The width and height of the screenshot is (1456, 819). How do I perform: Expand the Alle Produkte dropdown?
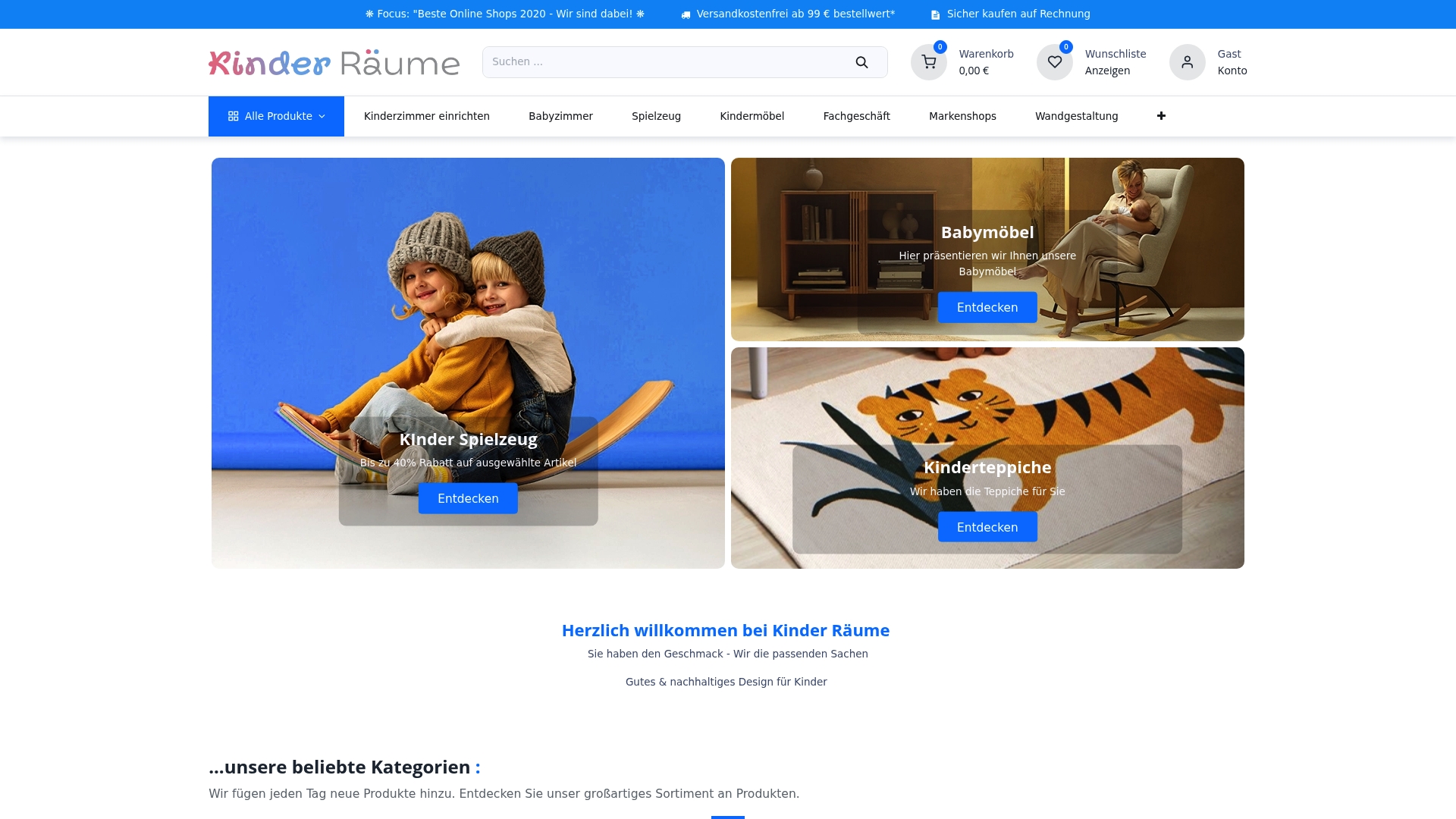click(x=276, y=116)
